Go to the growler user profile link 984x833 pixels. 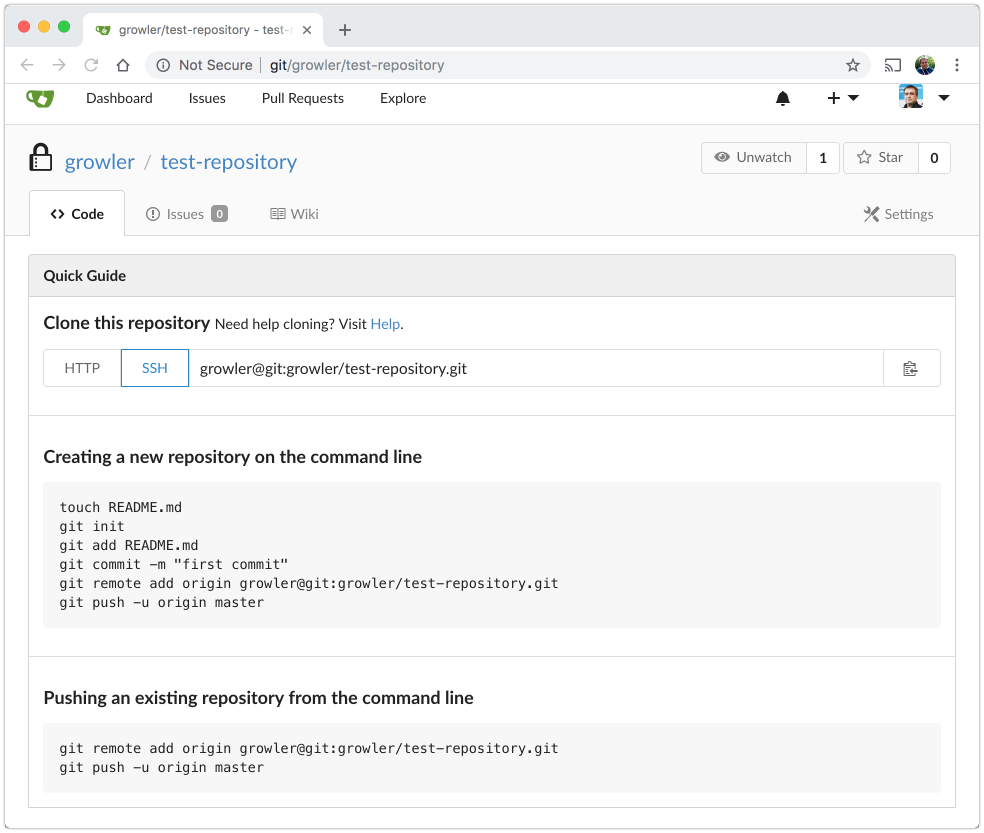click(100, 161)
